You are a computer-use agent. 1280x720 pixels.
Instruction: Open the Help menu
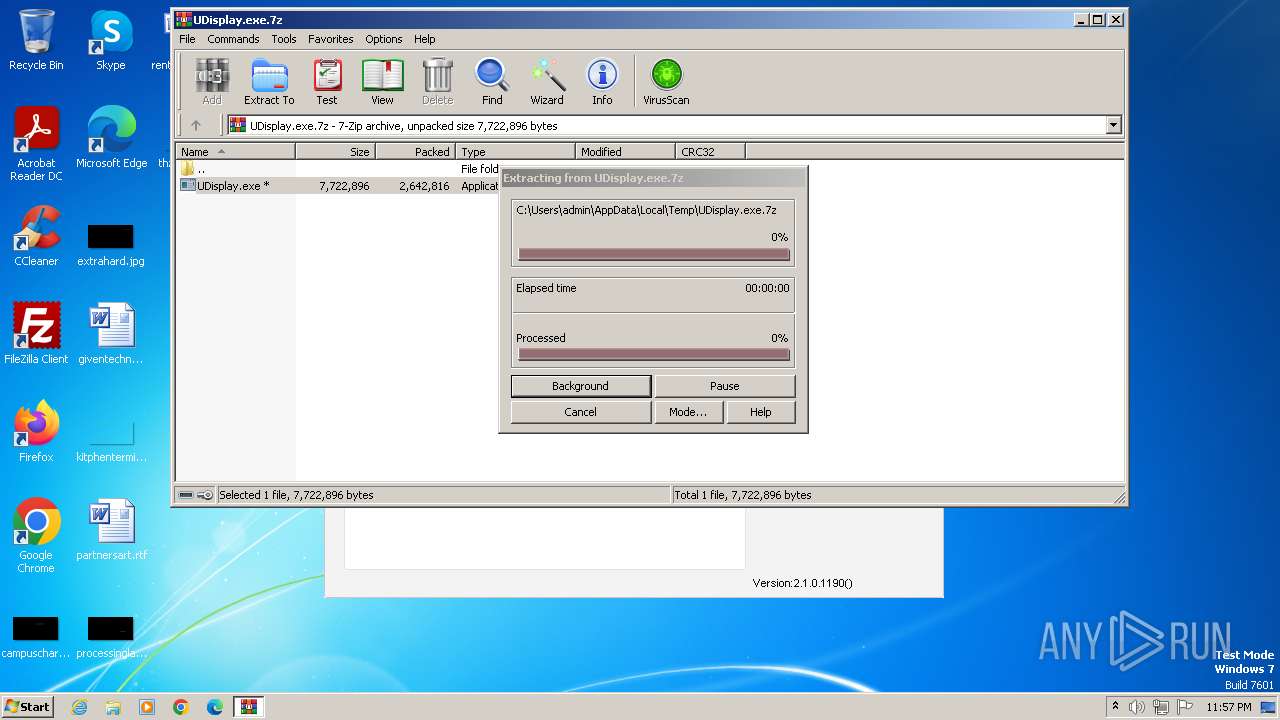[x=425, y=39]
